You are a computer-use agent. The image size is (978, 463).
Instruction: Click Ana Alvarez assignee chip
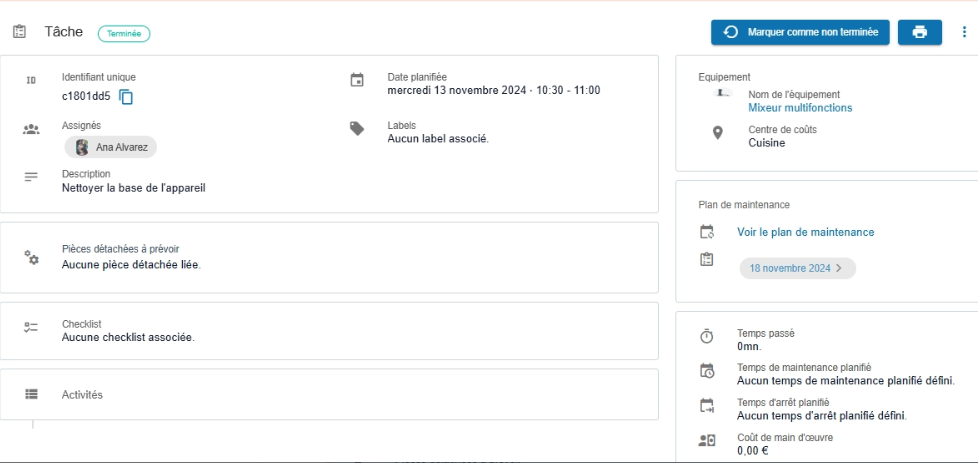coord(111,147)
